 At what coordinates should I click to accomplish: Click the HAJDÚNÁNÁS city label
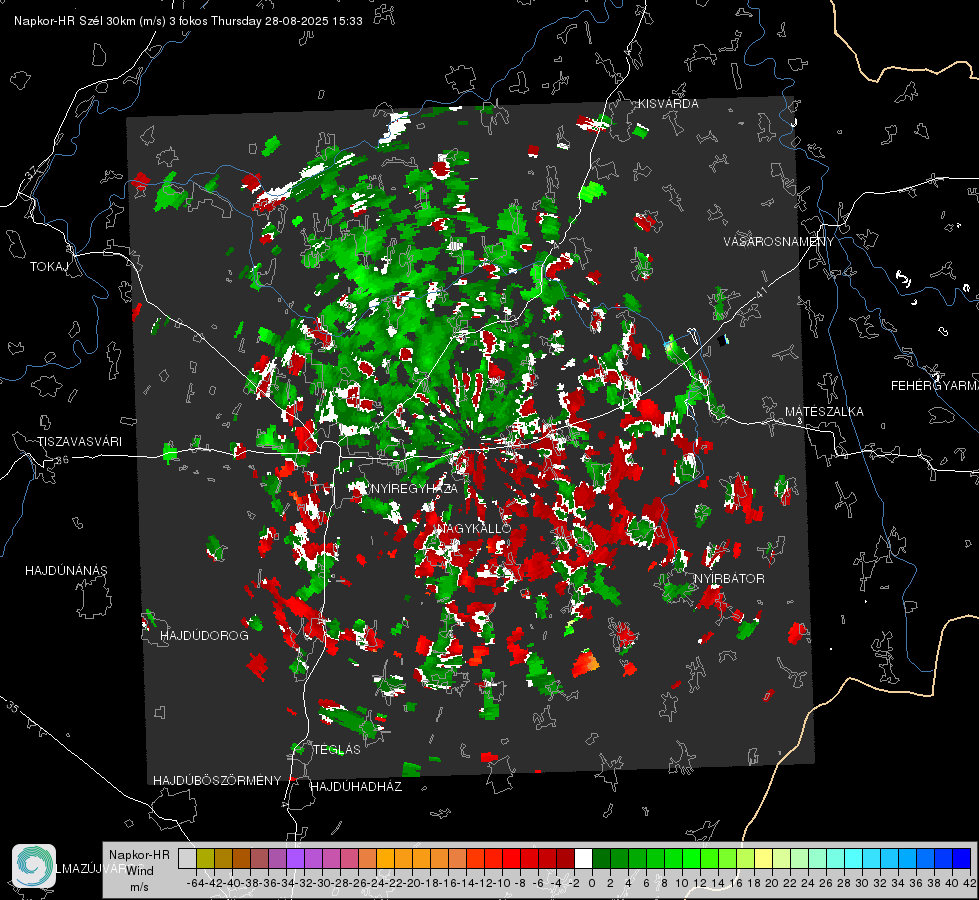click(66, 570)
